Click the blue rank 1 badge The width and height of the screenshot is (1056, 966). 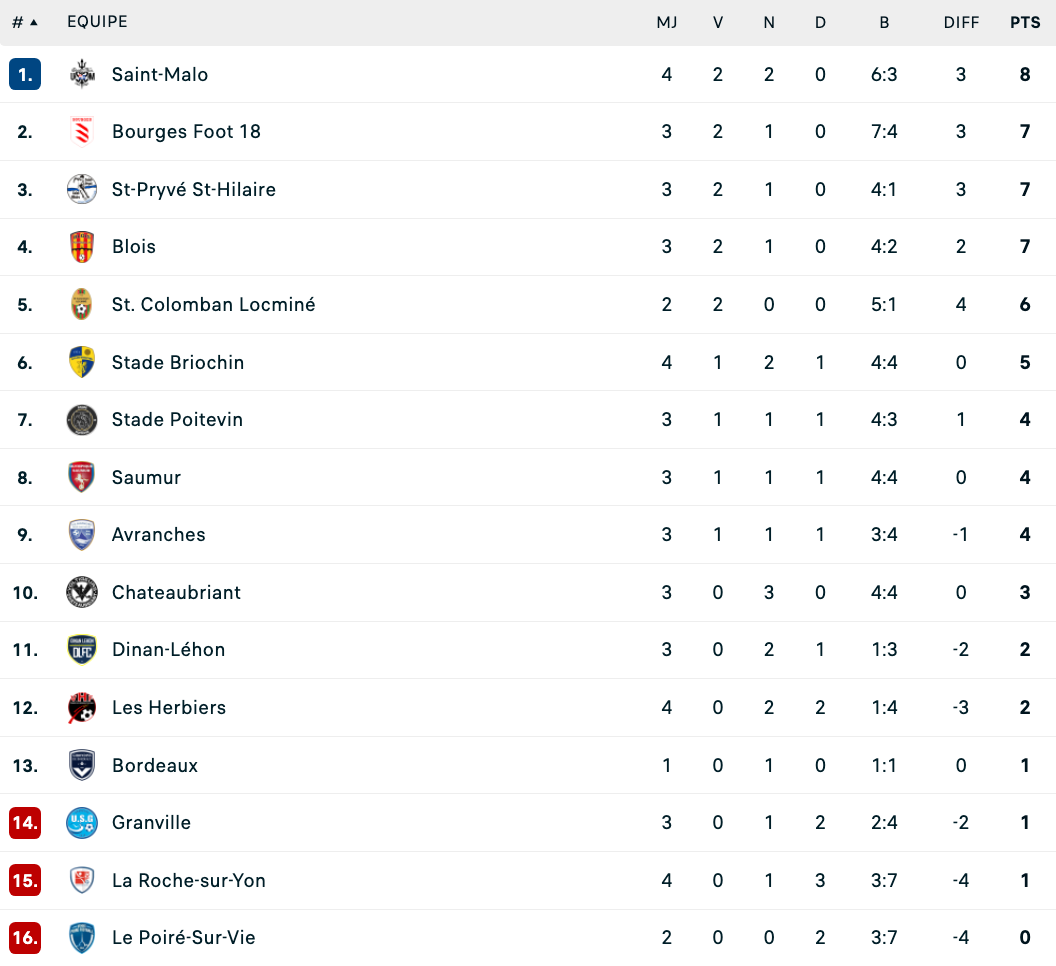pos(25,74)
